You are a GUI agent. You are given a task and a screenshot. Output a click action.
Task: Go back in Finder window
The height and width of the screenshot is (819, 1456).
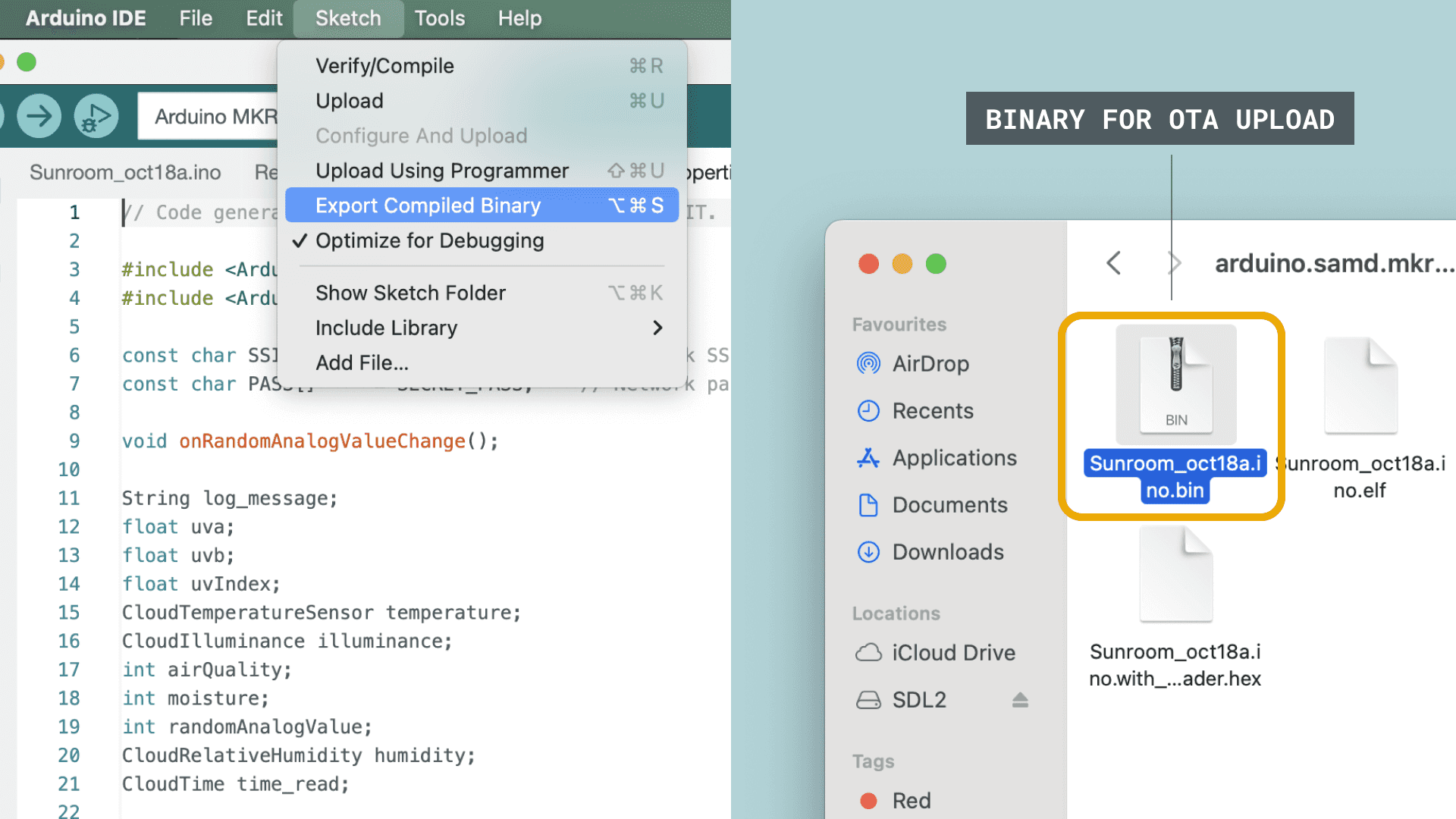1113,263
